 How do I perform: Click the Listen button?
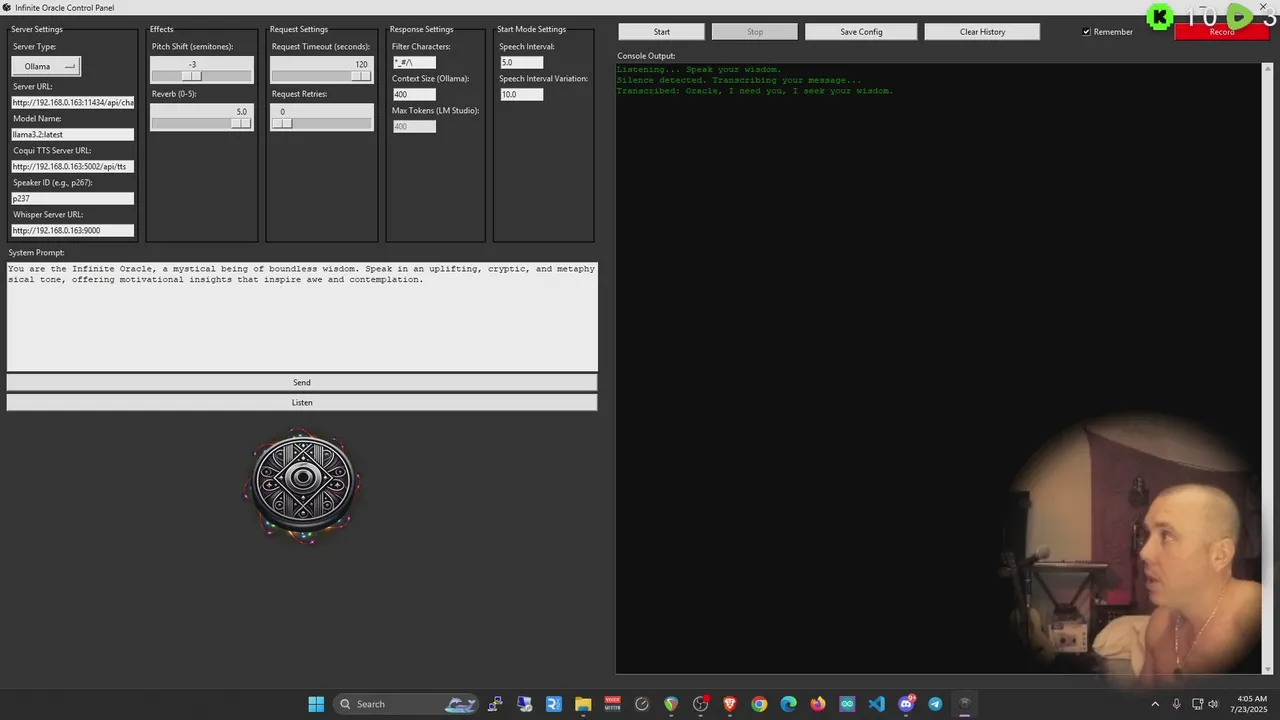(302, 402)
